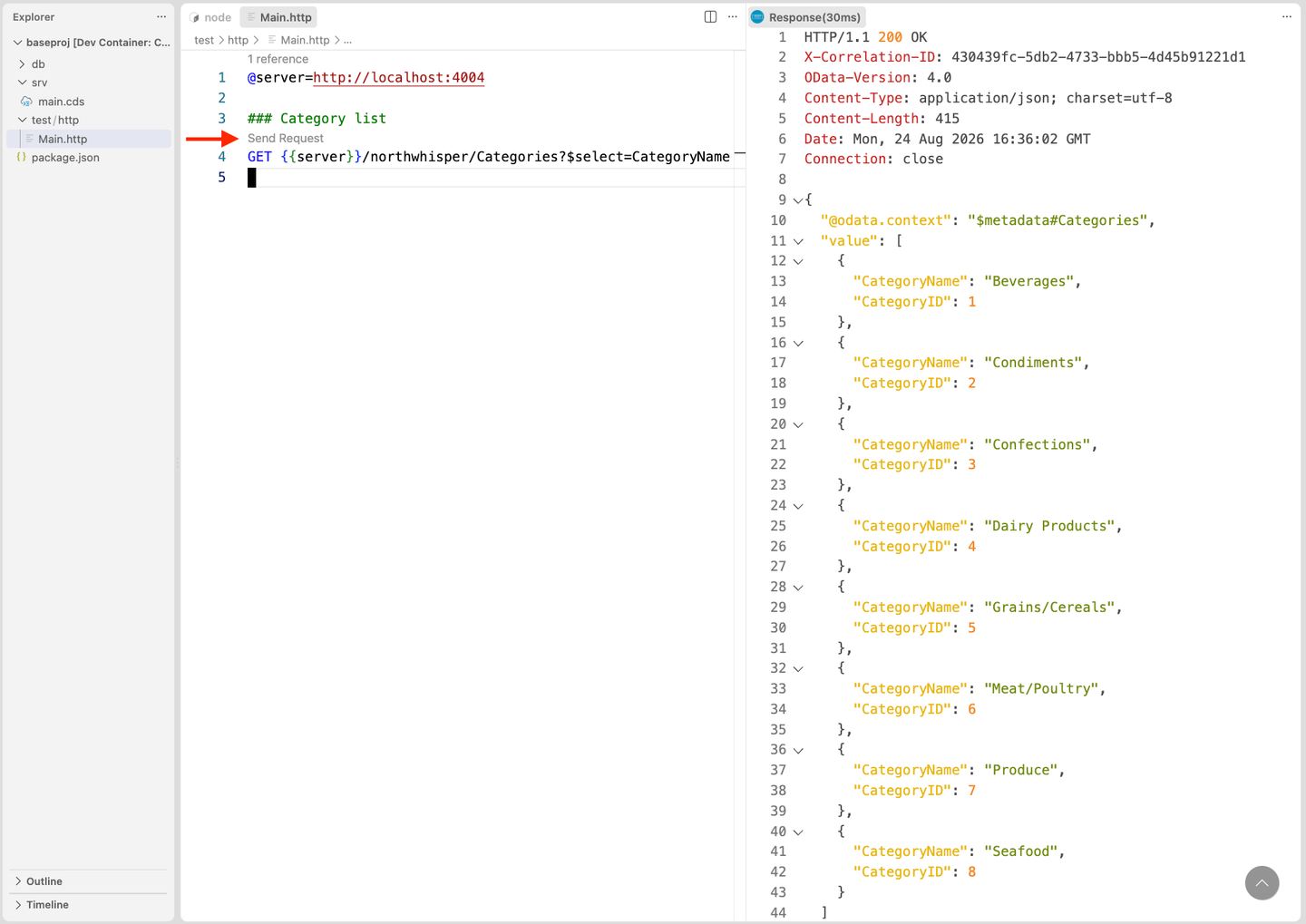Click the node tab icon

[195, 18]
